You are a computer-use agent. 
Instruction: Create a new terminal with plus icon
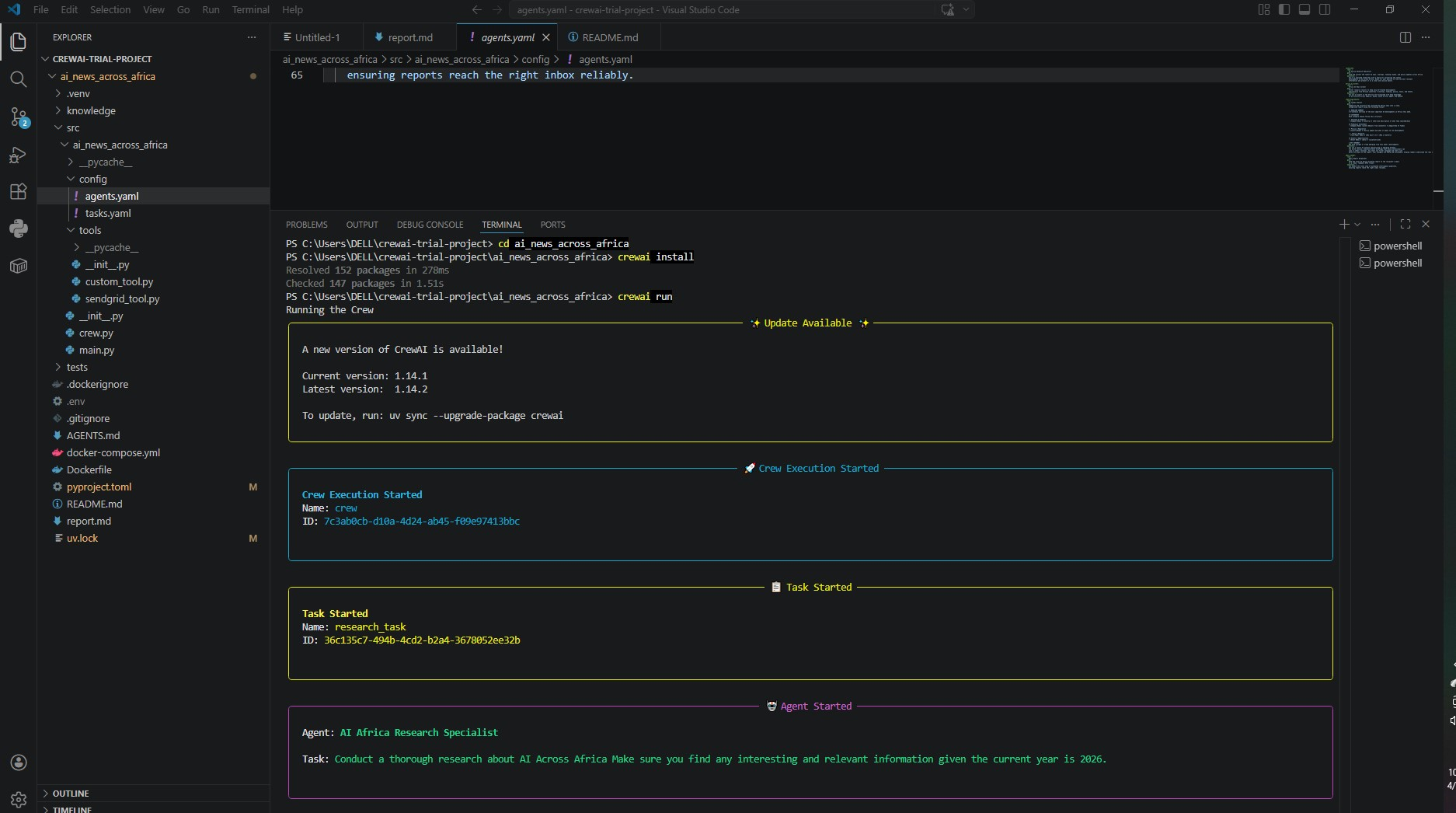[1343, 224]
